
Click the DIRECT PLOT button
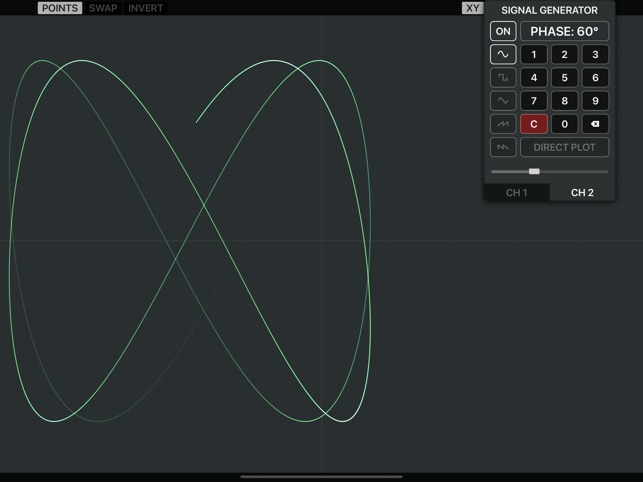[x=564, y=147]
